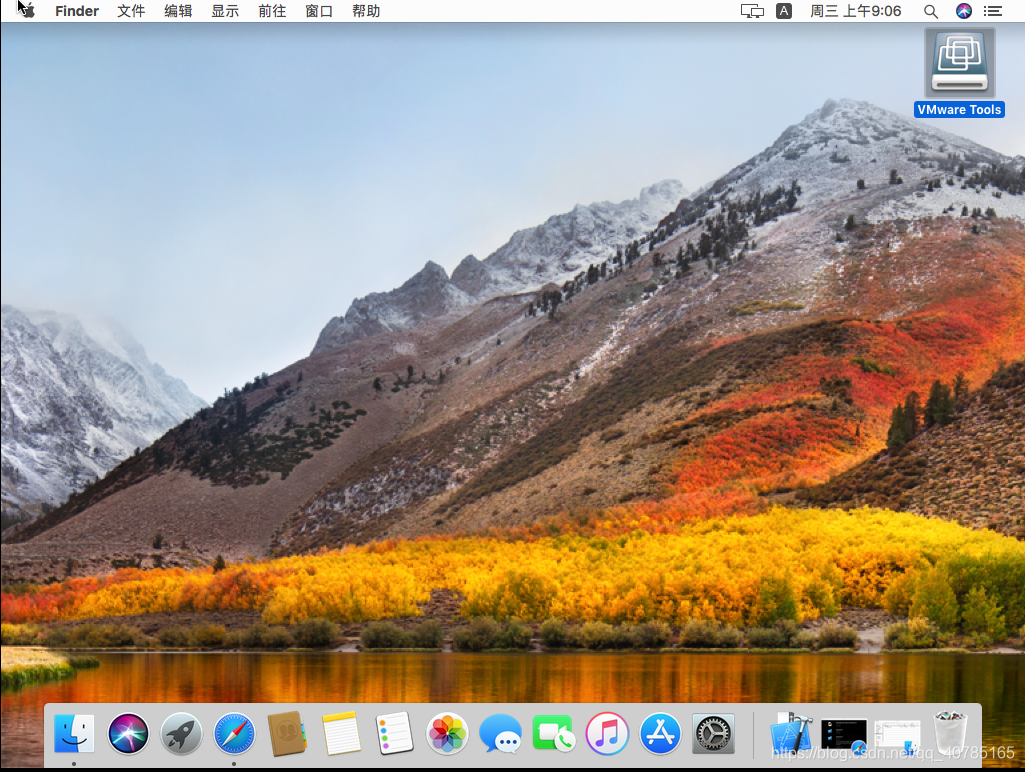Open Contacts address book icon
1025x772 pixels.
pyautogui.click(x=287, y=733)
